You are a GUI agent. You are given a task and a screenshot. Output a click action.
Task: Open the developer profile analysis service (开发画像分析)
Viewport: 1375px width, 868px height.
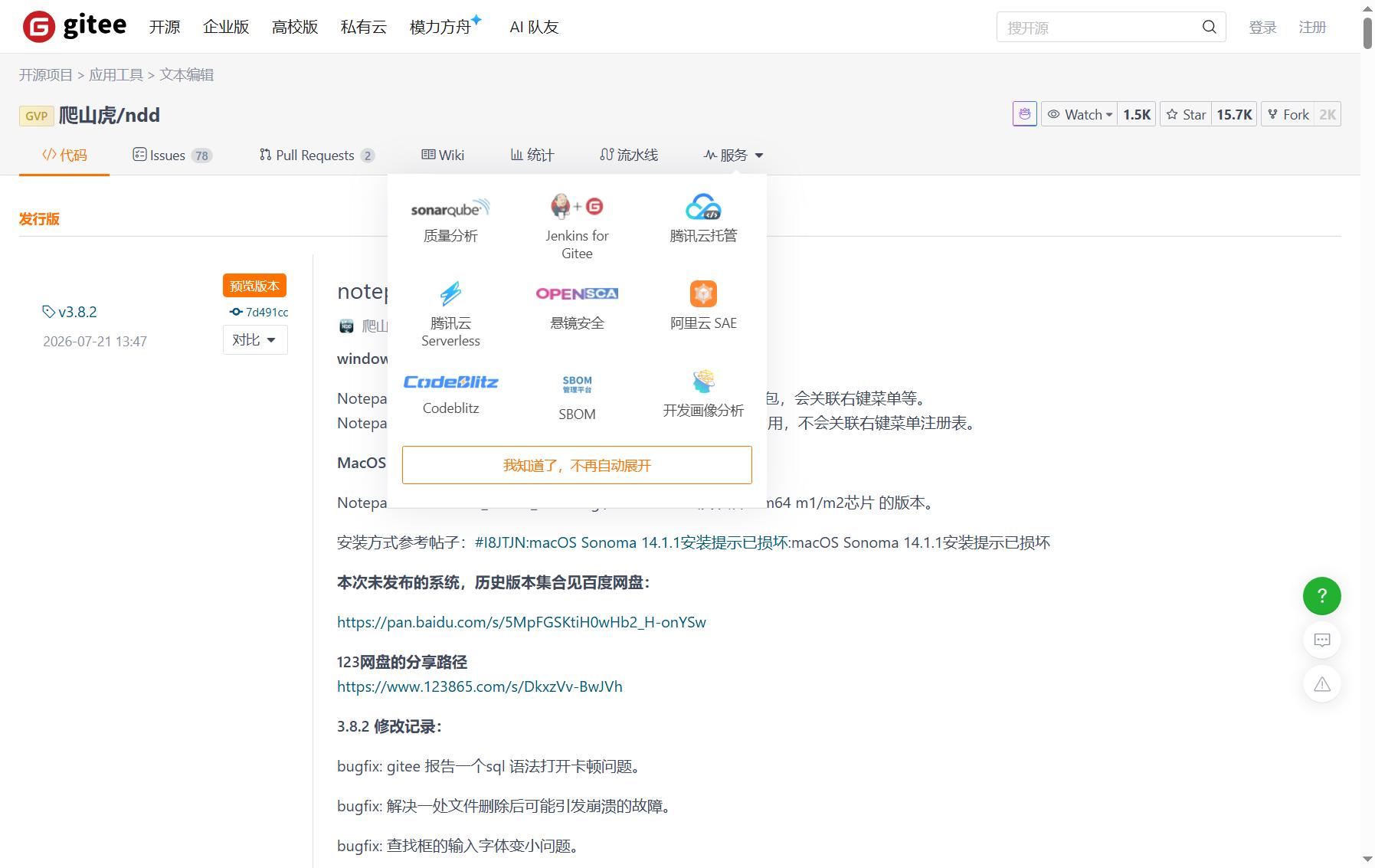pyautogui.click(x=703, y=395)
